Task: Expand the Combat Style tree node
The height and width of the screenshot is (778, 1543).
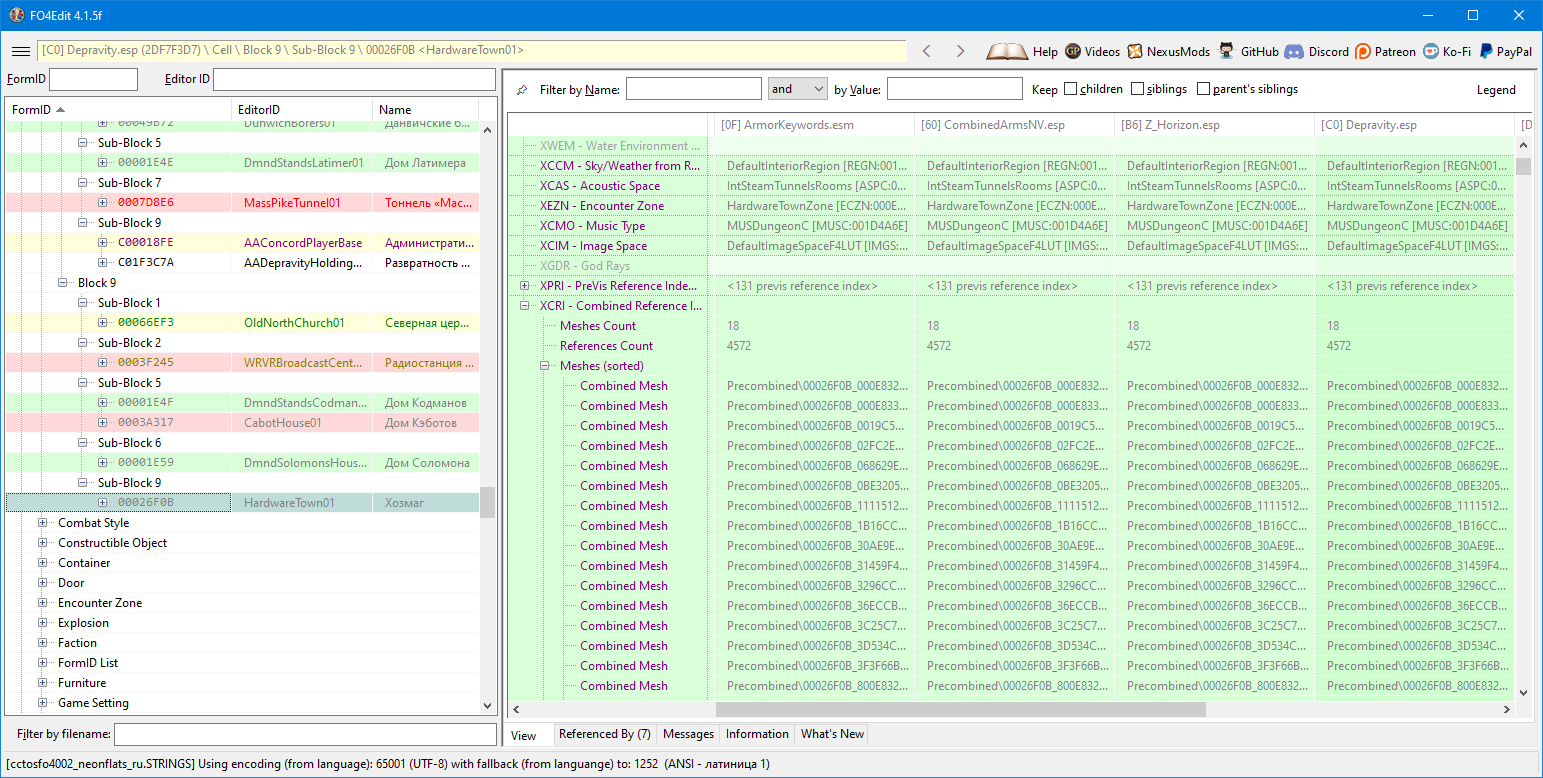Action: click(43, 523)
